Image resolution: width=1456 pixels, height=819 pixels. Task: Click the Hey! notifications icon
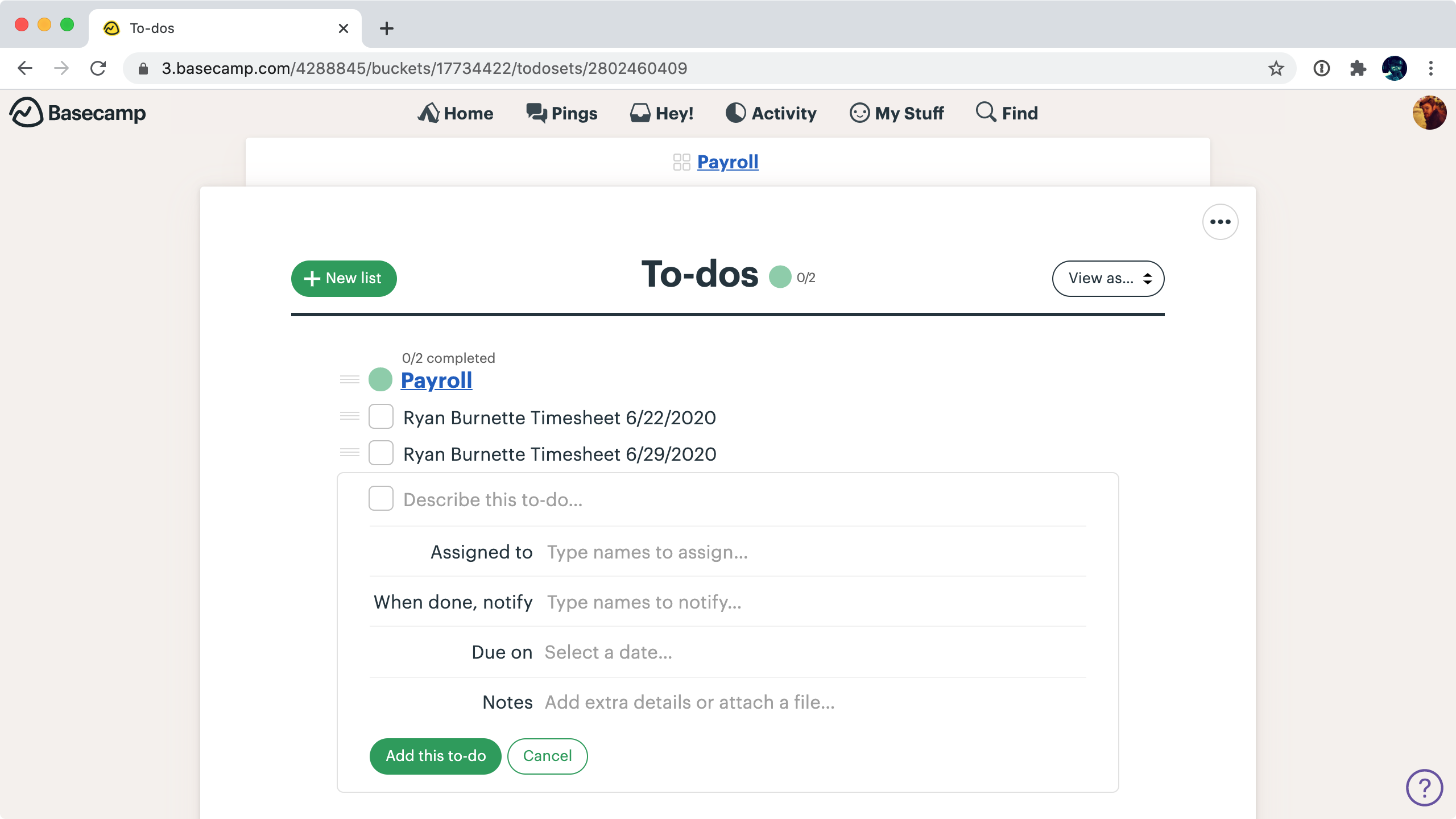coord(661,113)
